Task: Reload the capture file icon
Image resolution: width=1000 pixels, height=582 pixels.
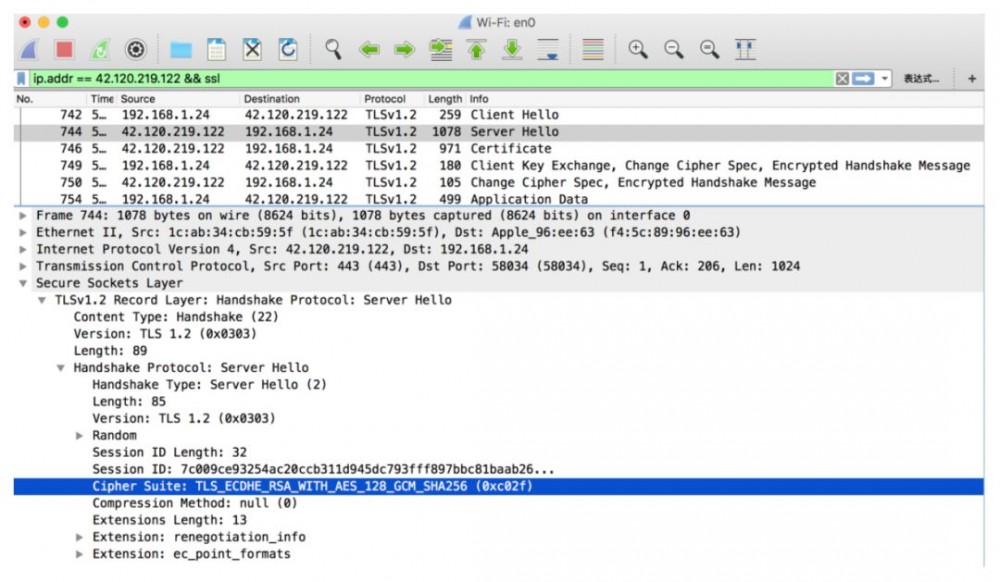Action: pos(288,50)
